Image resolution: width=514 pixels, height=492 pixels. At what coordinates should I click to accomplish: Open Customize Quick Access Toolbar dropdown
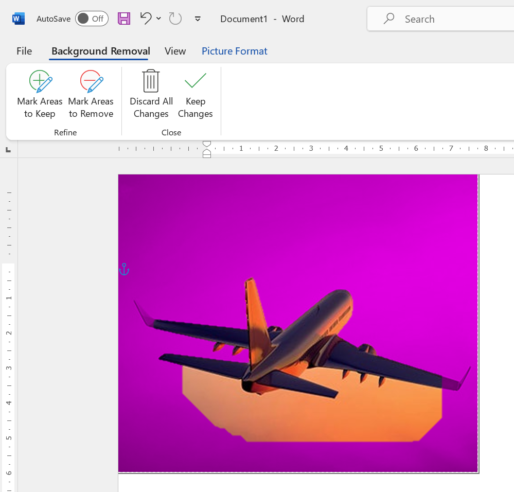point(198,19)
